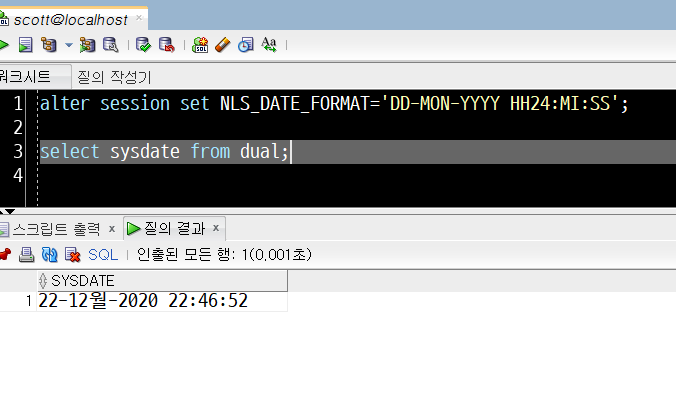Image resolution: width=676 pixels, height=398 pixels.
Task: Click the pane collapse arrows above results
Action: tap(7, 211)
